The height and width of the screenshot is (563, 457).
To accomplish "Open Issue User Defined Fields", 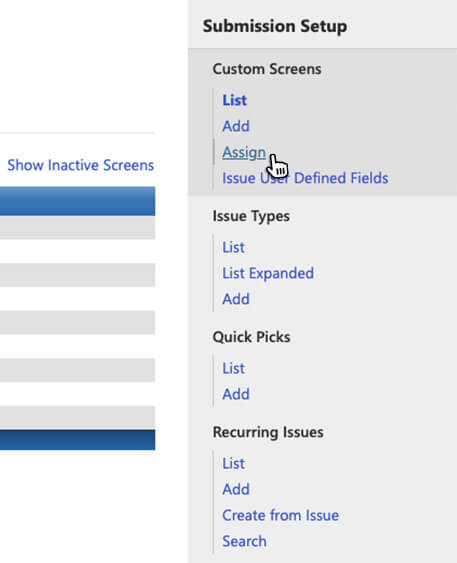I will point(305,178).
